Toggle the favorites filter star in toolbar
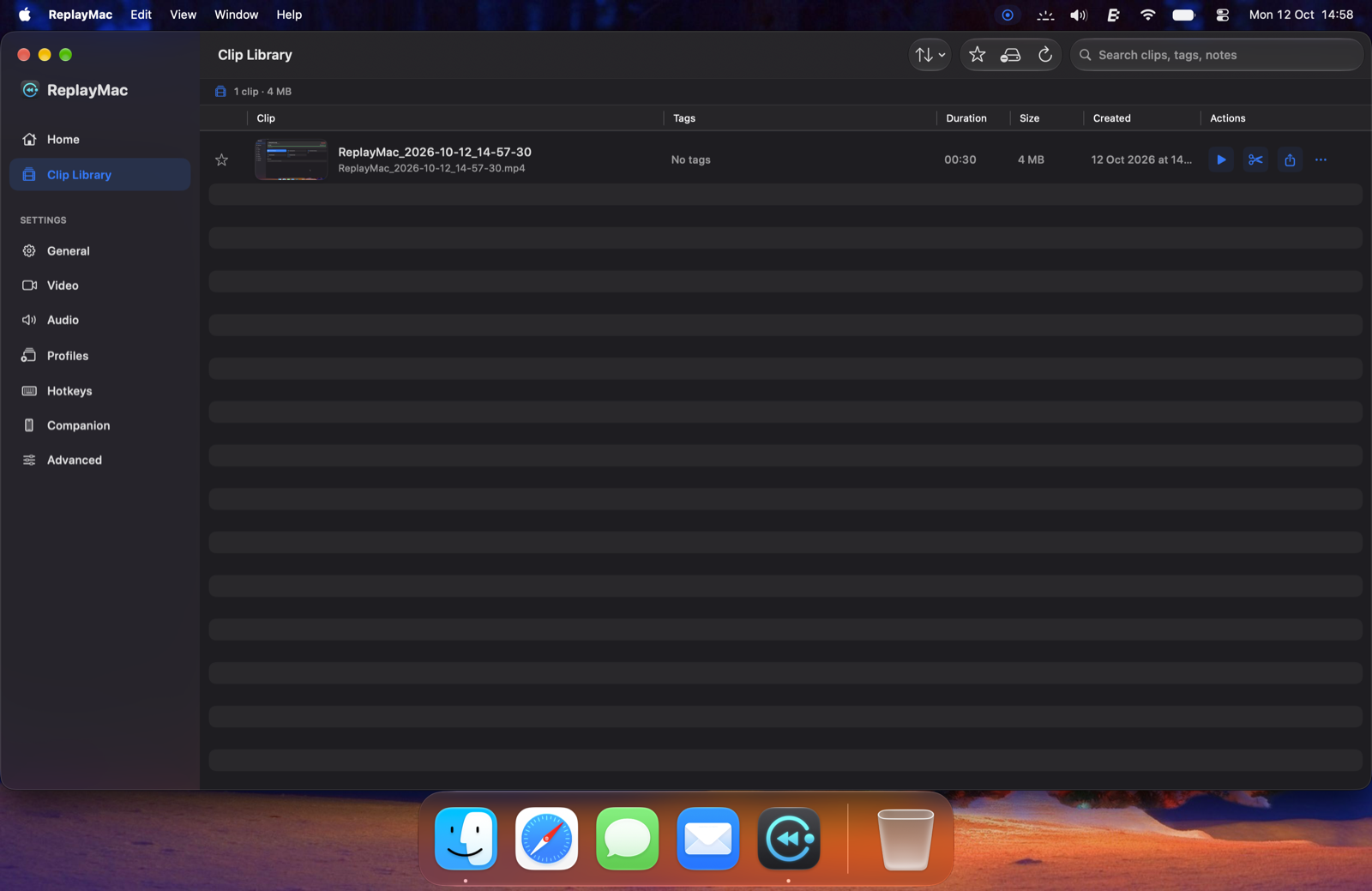This screenshot has height=891, width=1372. [x=977, y=55]
